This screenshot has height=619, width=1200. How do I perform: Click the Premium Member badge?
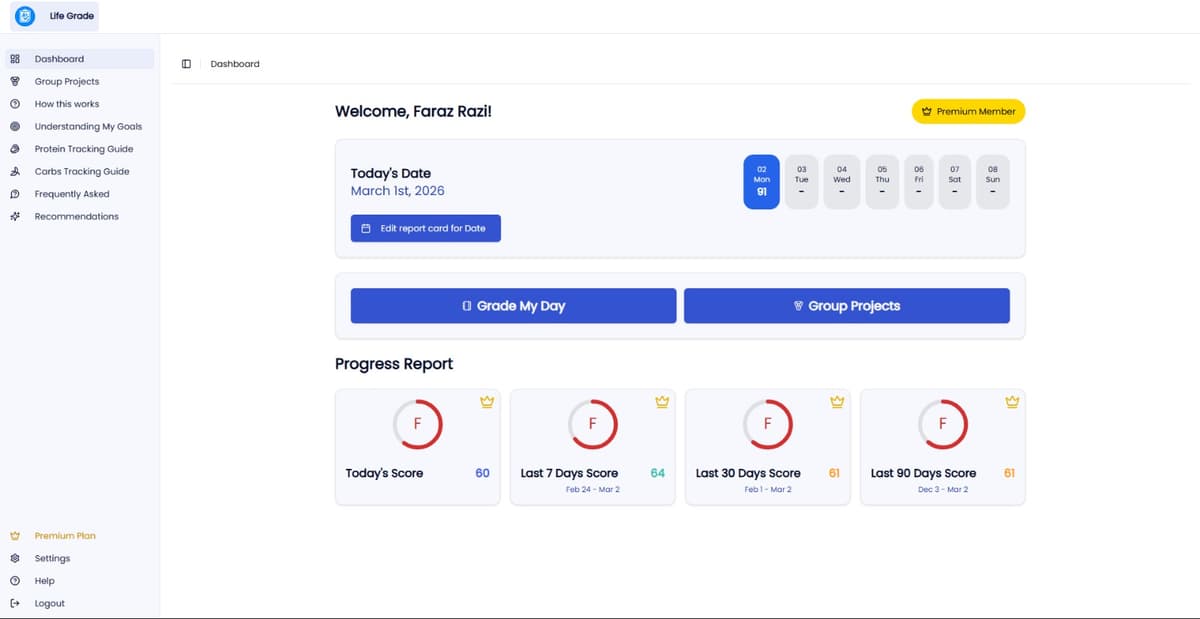[x=968, y=112]
